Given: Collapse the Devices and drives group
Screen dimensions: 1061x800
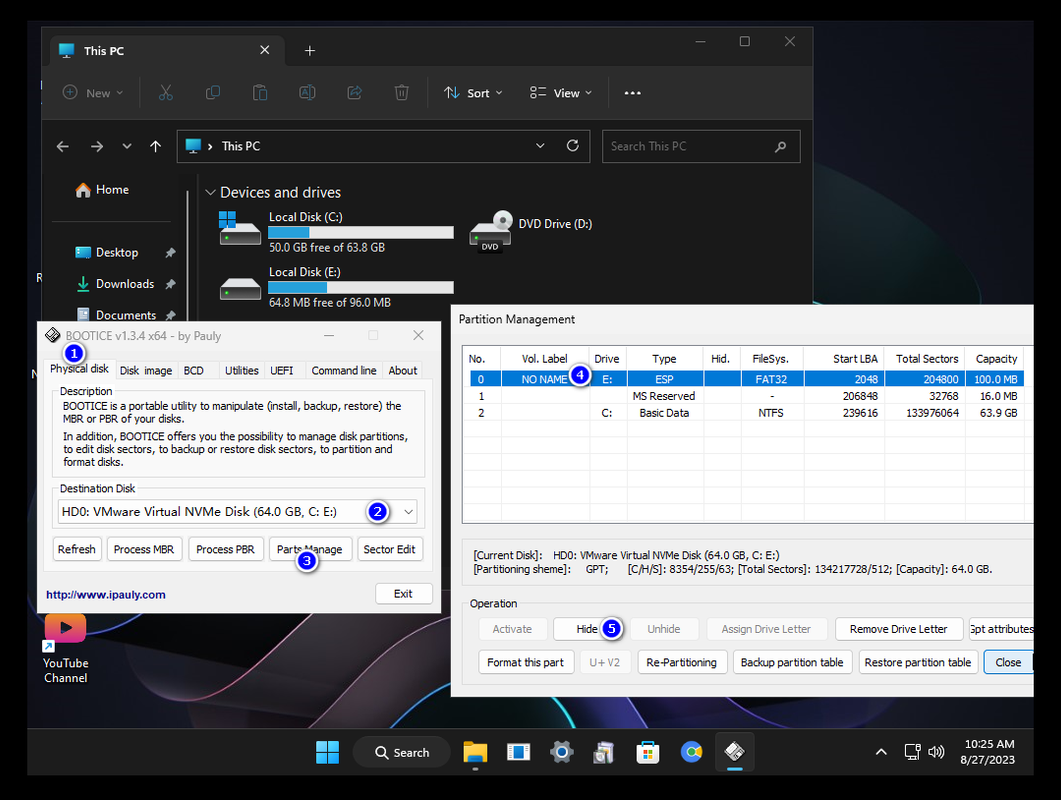Looking at the screenshot, I should [x=210, y=193].
